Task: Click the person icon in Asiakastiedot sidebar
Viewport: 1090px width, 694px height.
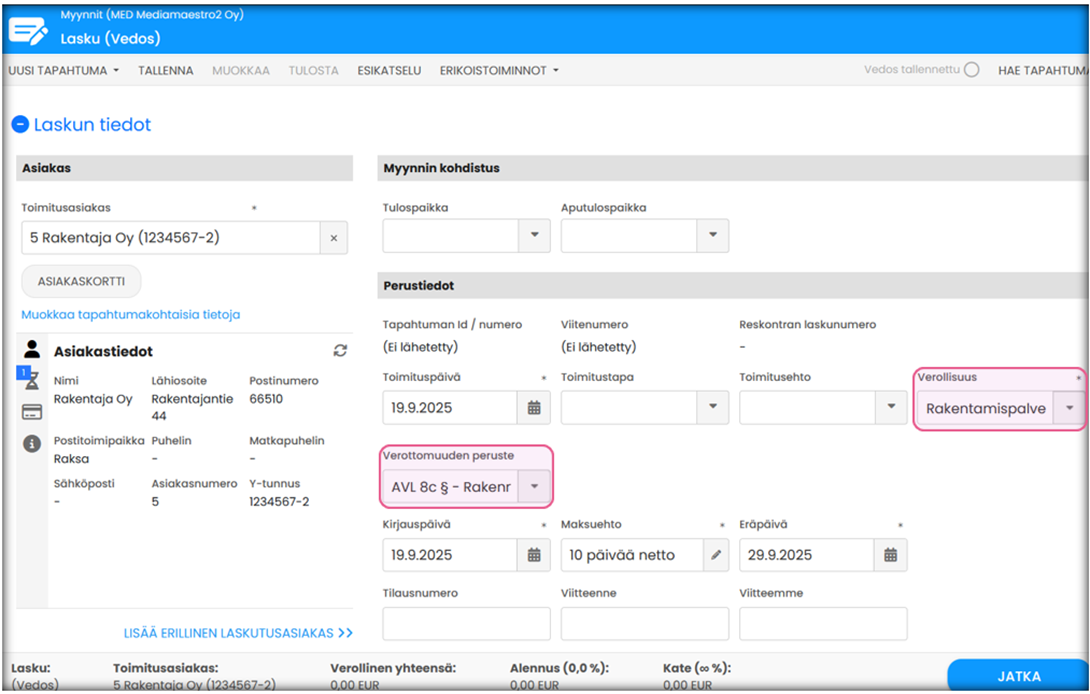Action: tap(32, 349)
